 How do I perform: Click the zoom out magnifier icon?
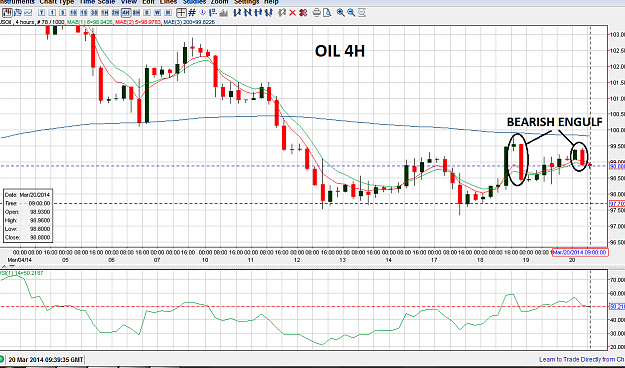coord(351,13)
